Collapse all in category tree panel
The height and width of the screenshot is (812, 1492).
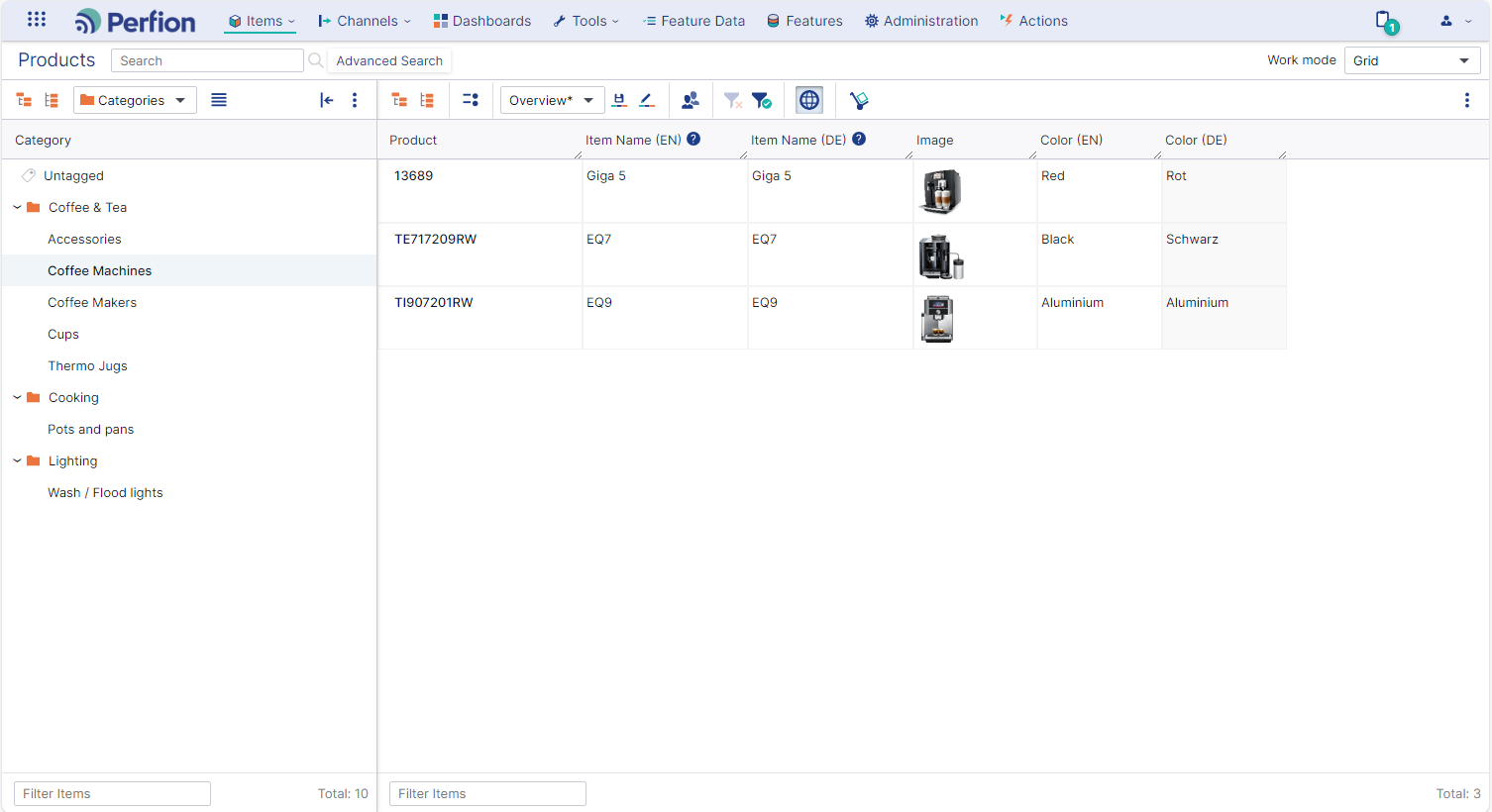point(52,100)
